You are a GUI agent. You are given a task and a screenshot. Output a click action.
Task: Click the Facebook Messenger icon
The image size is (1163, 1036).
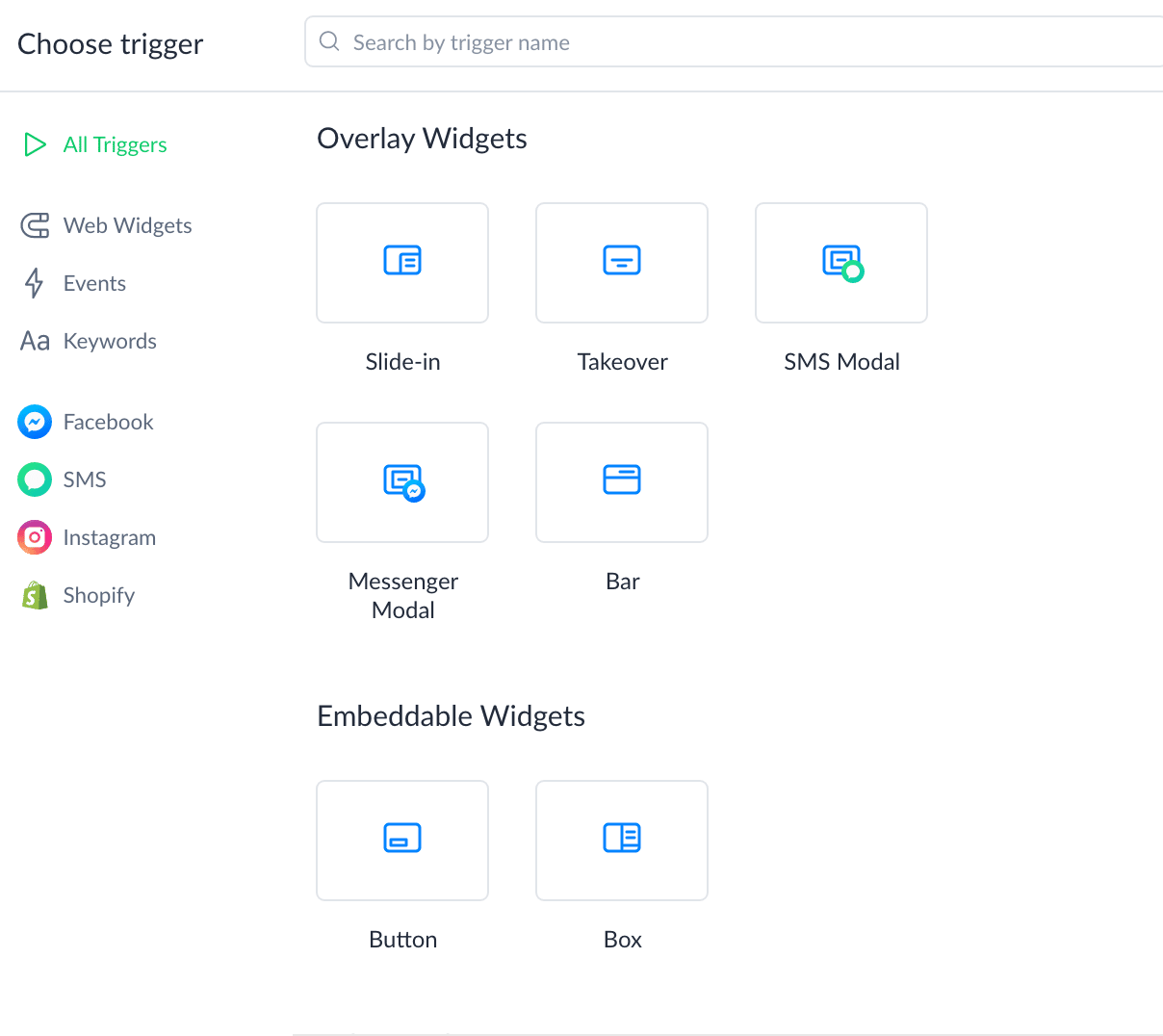[35, 422]
